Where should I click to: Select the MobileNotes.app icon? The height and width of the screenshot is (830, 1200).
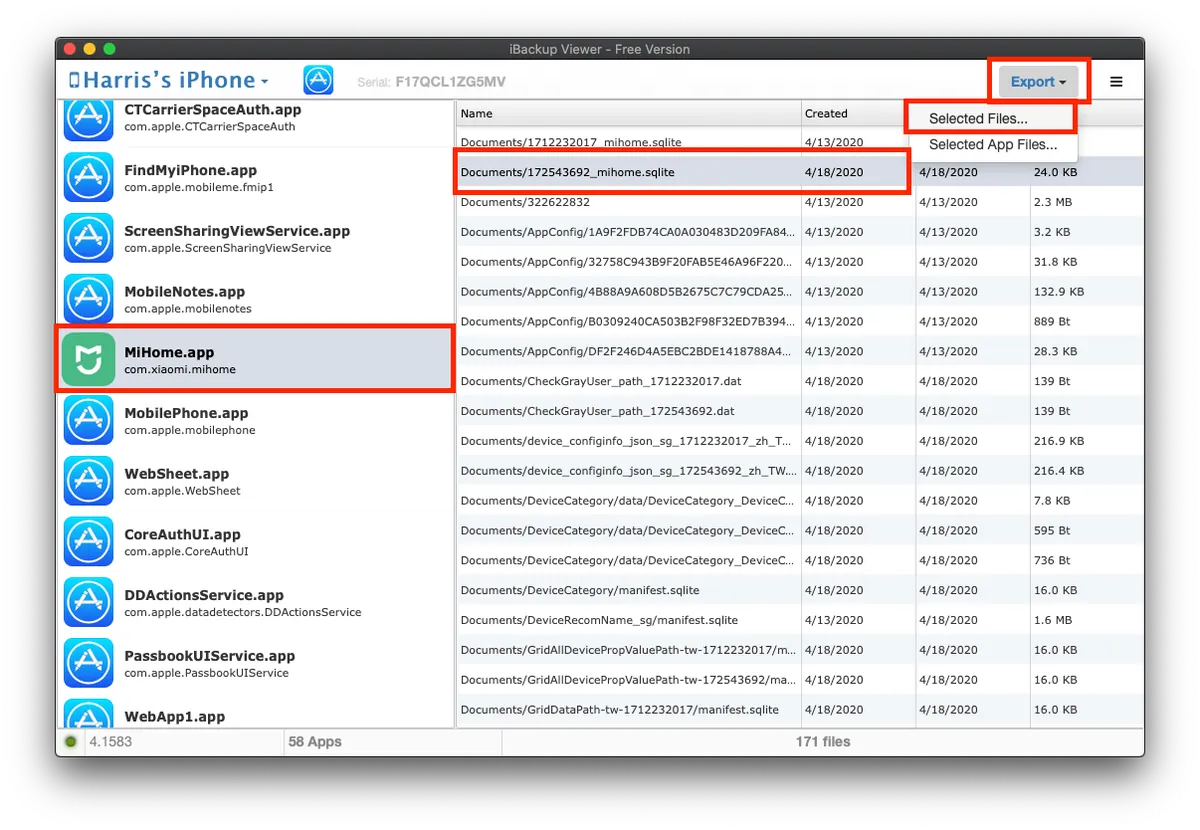coord(89,298)
